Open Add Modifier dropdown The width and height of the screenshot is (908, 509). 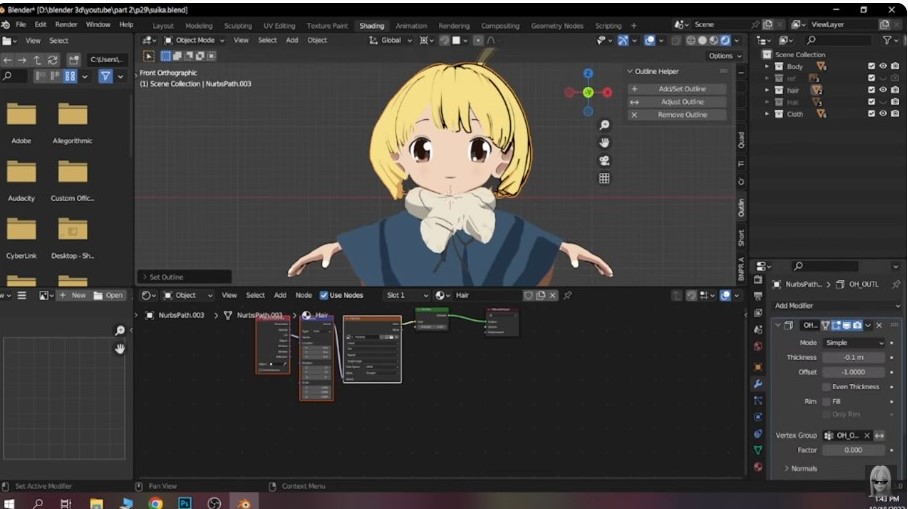pos(837,306)
